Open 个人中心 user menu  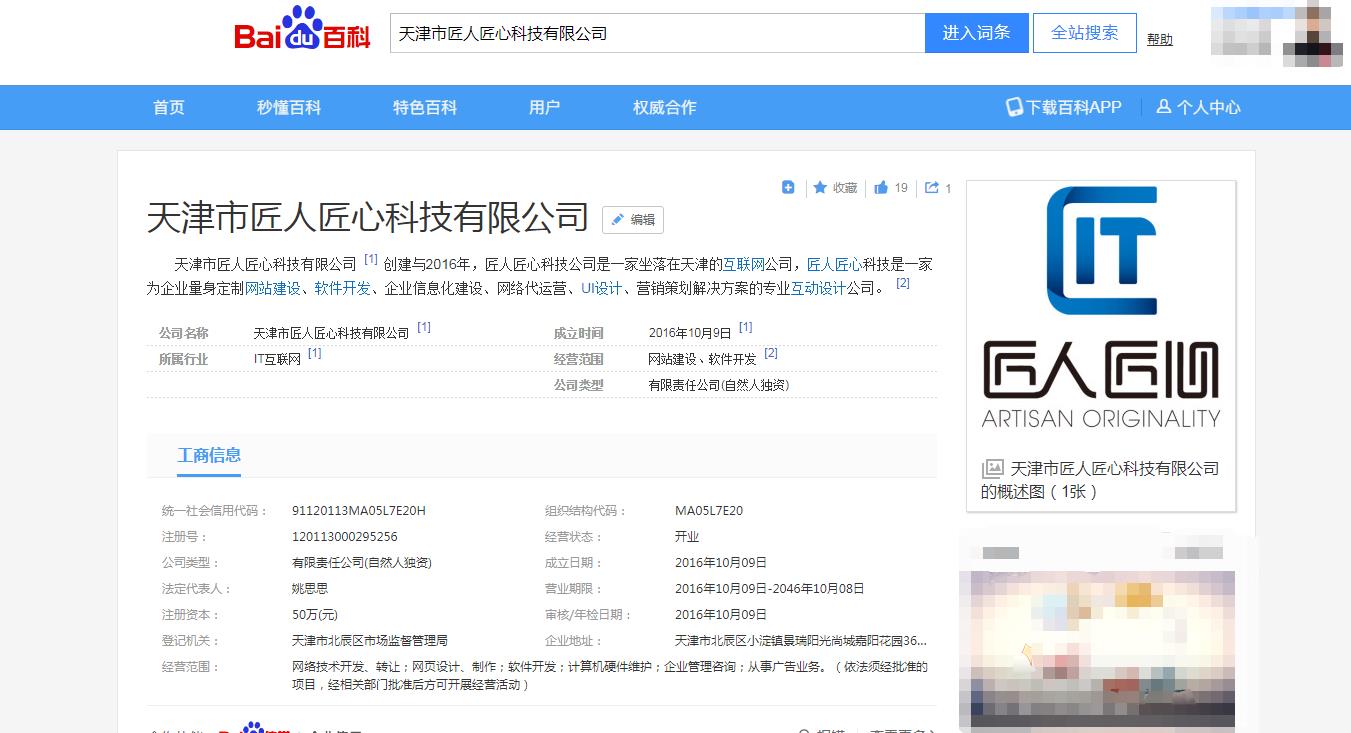(x=1198, y=107)
